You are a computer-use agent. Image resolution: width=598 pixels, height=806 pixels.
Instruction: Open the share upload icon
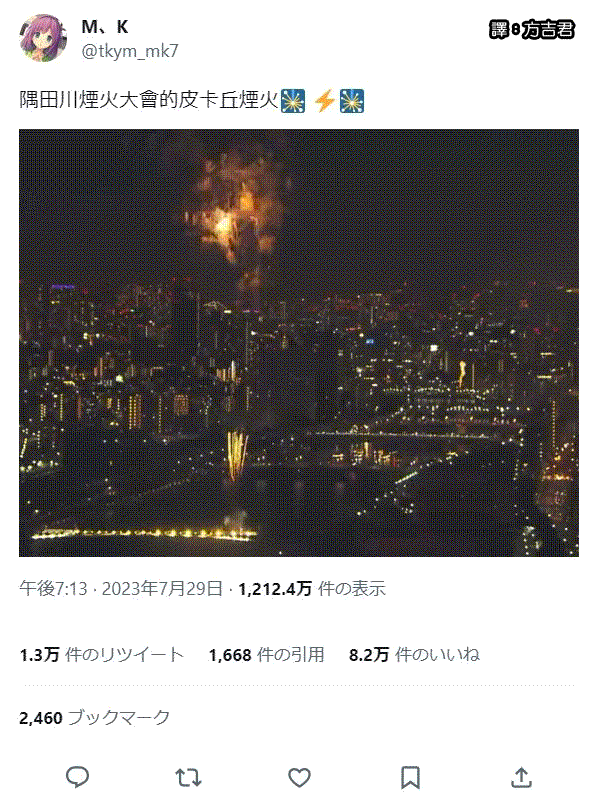click(x=521, y=777)
